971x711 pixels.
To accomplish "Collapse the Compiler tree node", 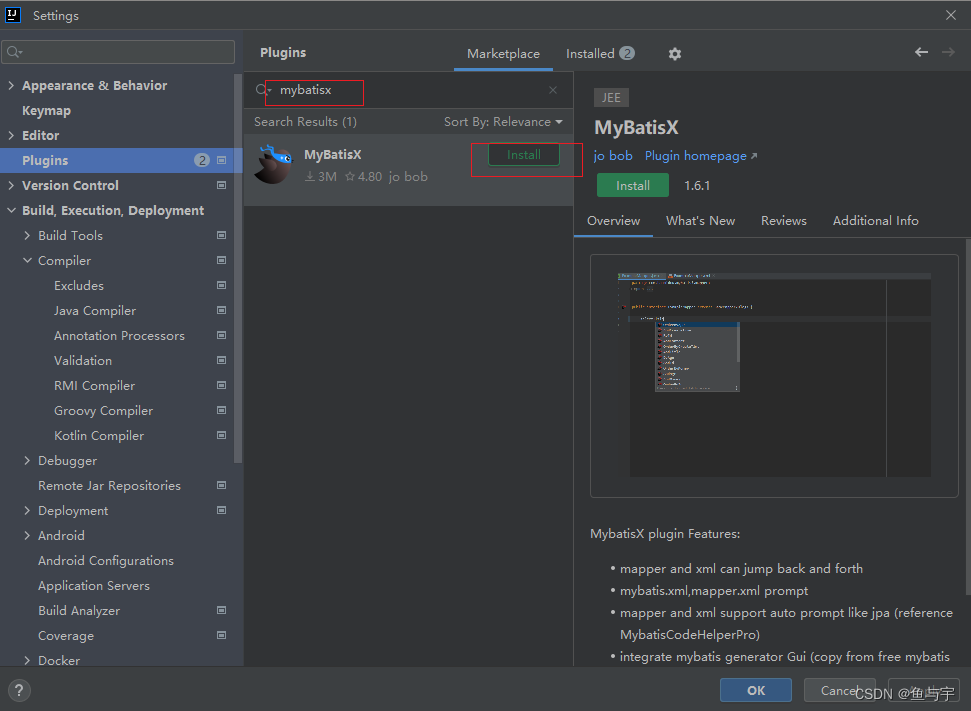I will pos(27,260).
